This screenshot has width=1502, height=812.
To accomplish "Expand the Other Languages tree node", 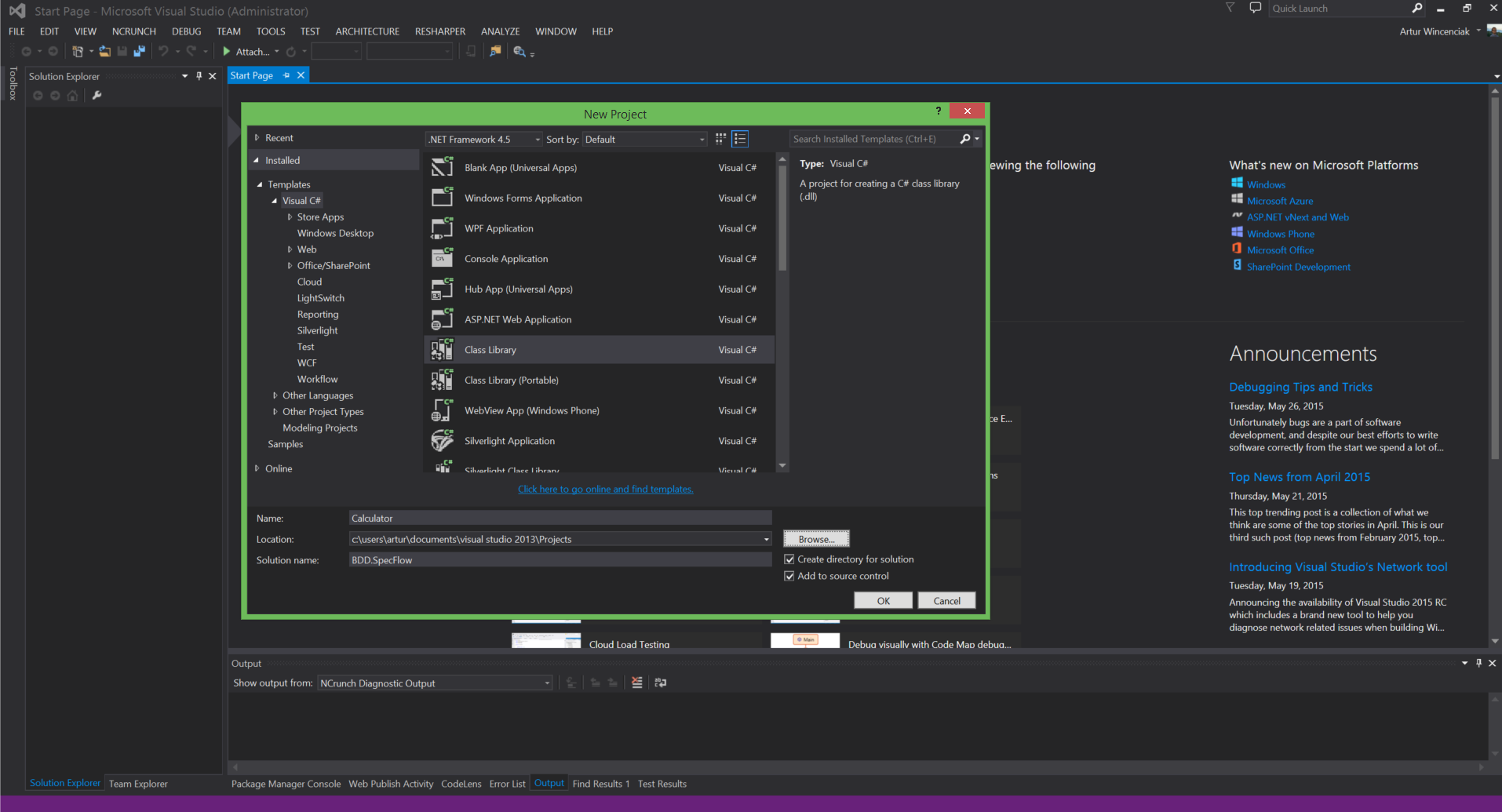I will click(x=275, y=395).
